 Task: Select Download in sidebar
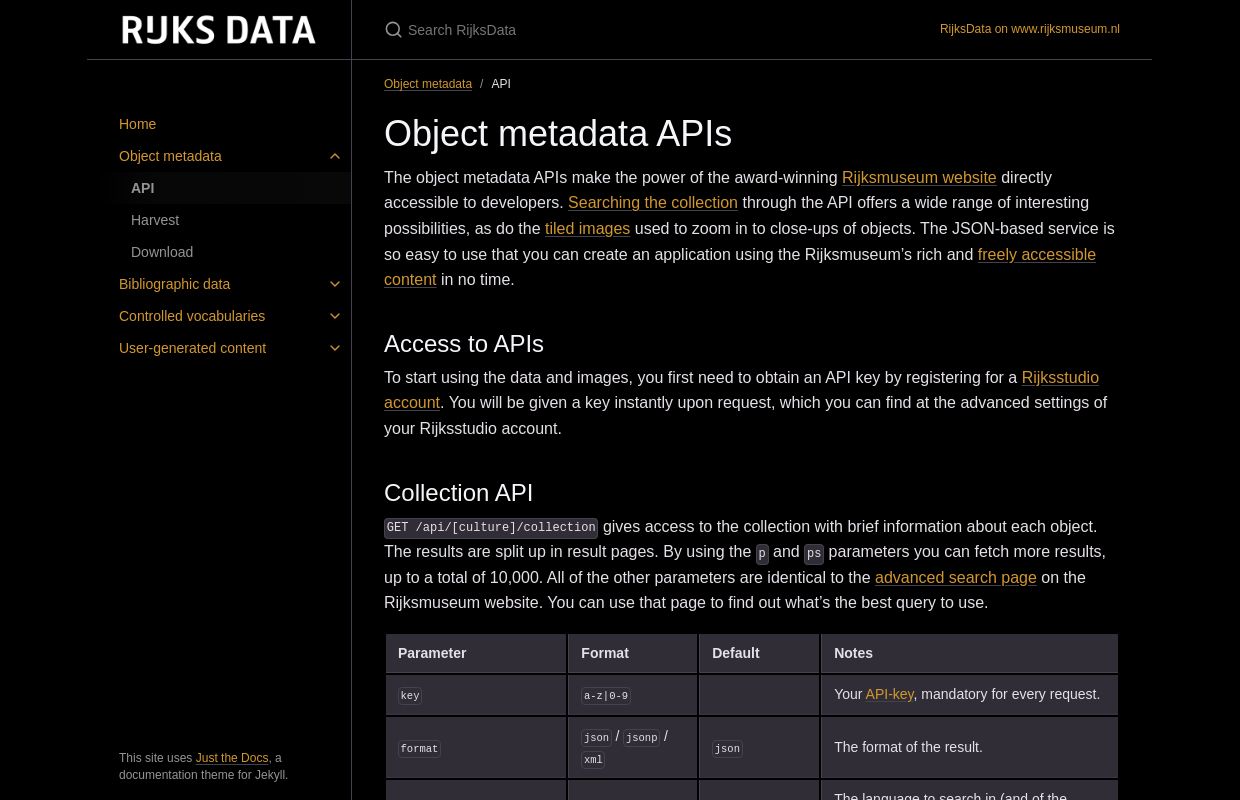coord(162,252)
